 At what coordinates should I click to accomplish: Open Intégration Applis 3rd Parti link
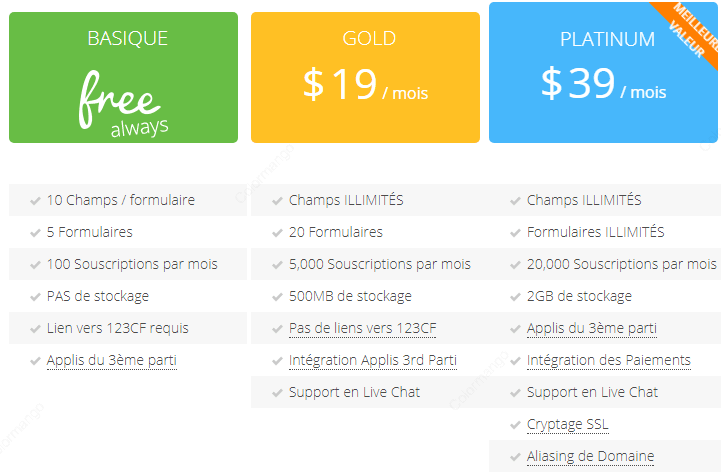pos(372,360)
